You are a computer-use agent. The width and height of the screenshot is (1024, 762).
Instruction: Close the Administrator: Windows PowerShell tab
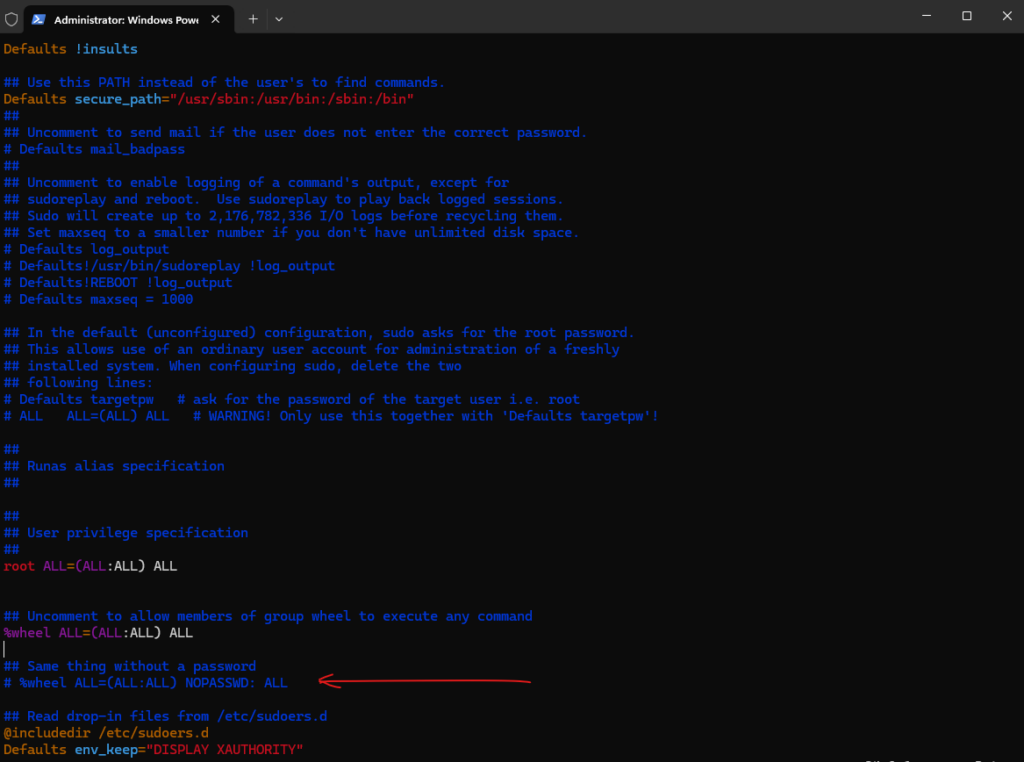tap(217, 19)
